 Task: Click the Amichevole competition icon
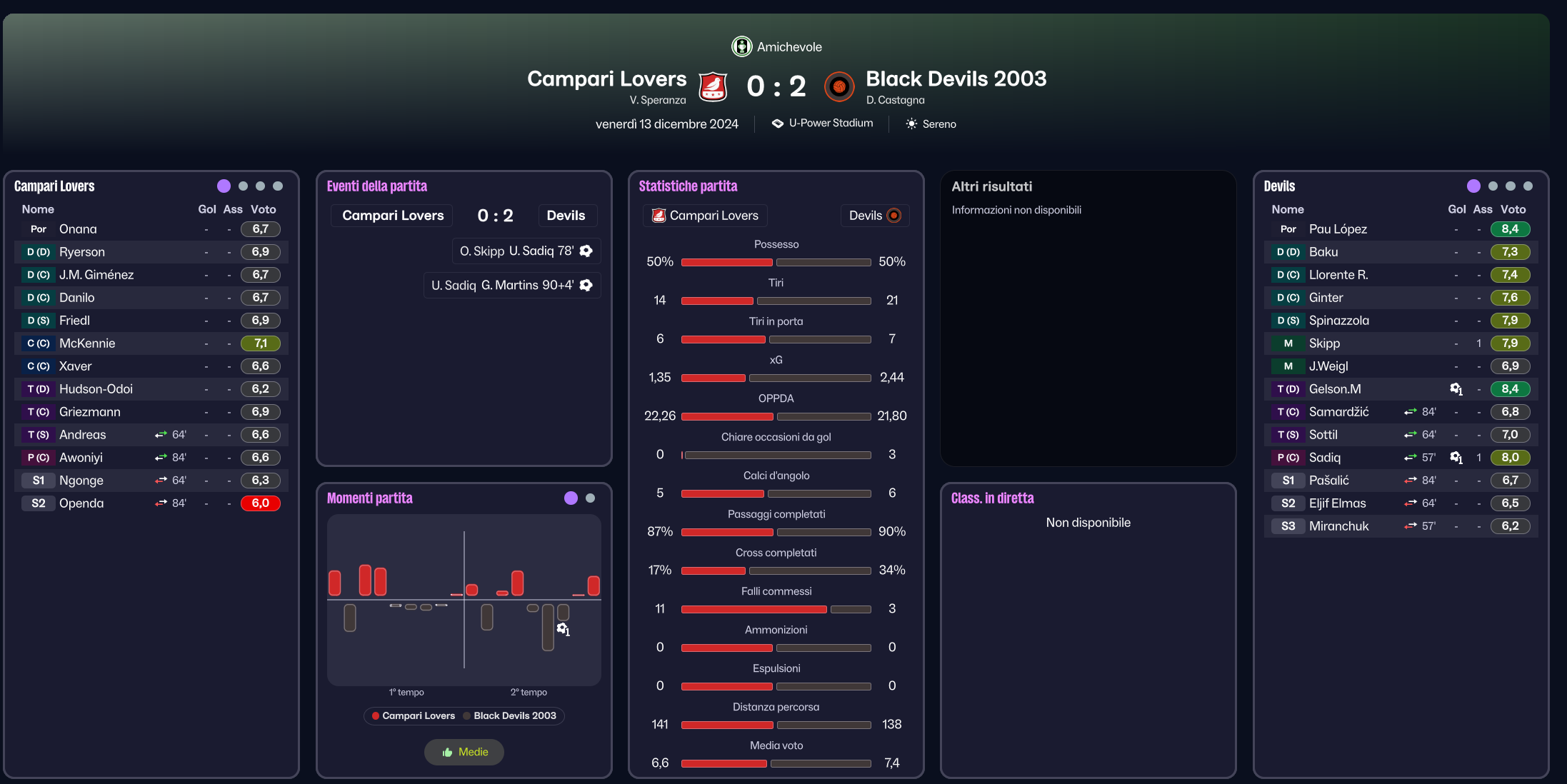741,46
